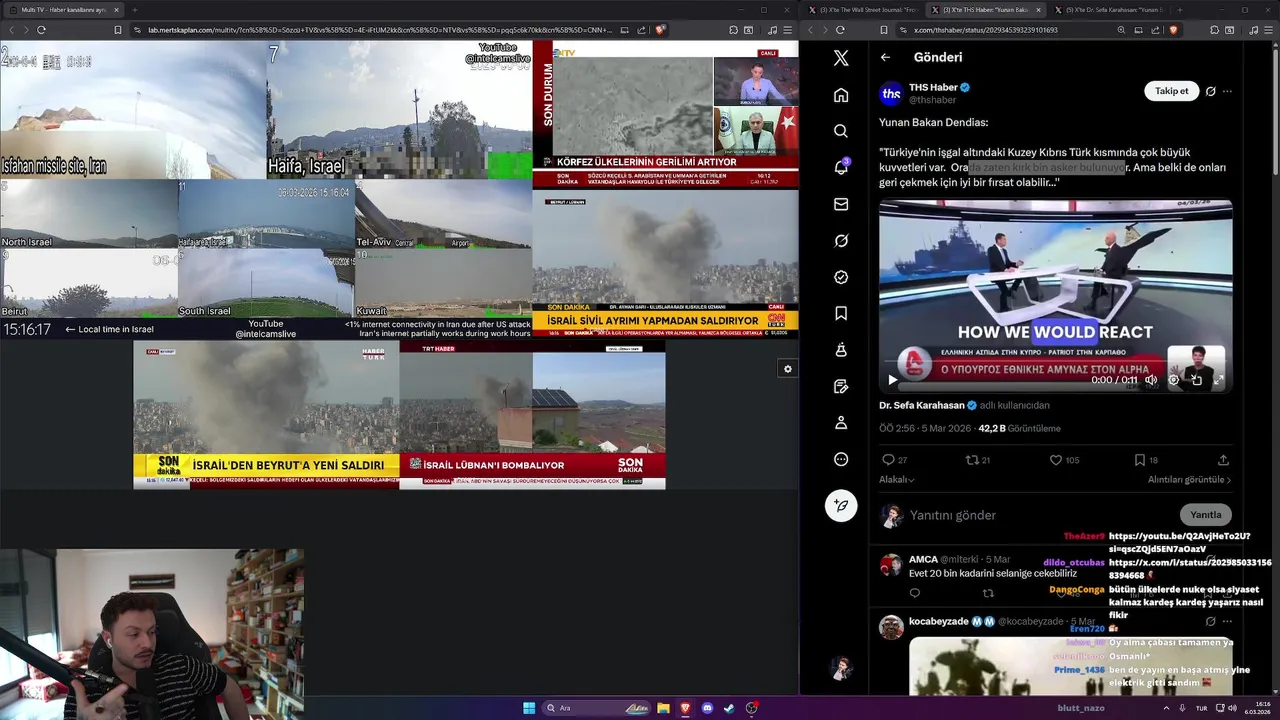1280x720 pixels.
Task: Open tweet video settings gear
Action: (1174, 380)
